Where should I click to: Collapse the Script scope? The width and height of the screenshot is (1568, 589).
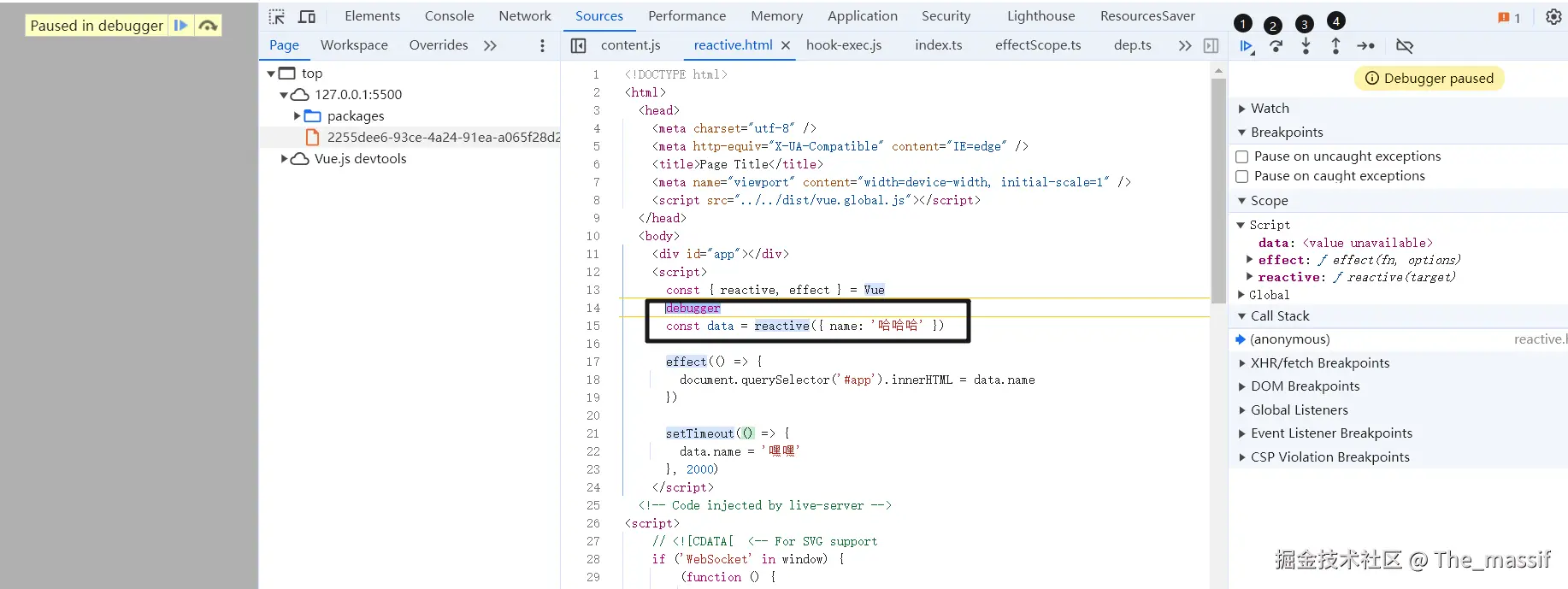[1241, 225]
